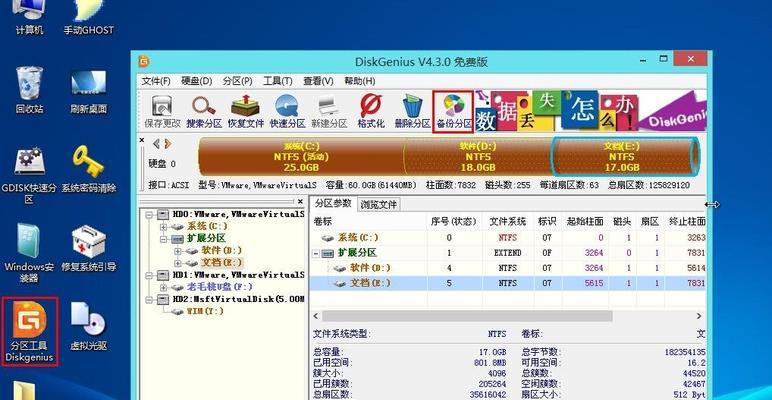Open the 分区(P) menu

[x=237, y=81]
